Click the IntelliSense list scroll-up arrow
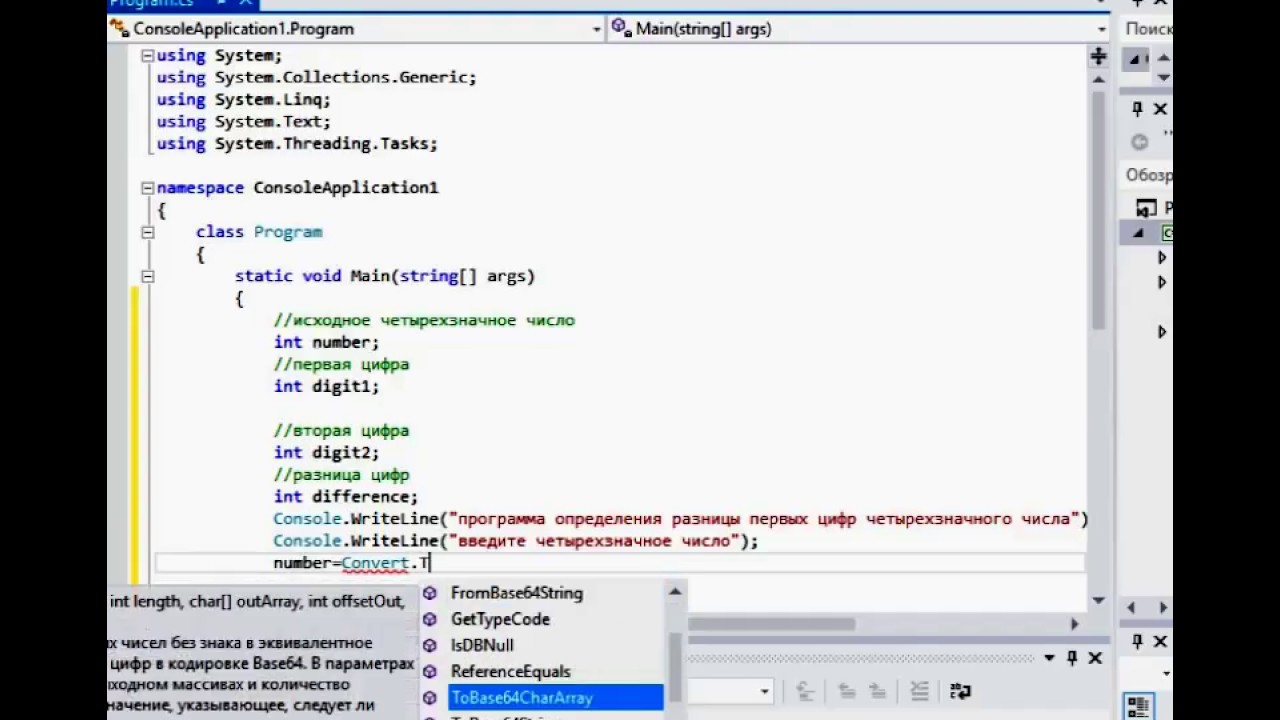Screen dimensions: 1280x720 point(675,592)
